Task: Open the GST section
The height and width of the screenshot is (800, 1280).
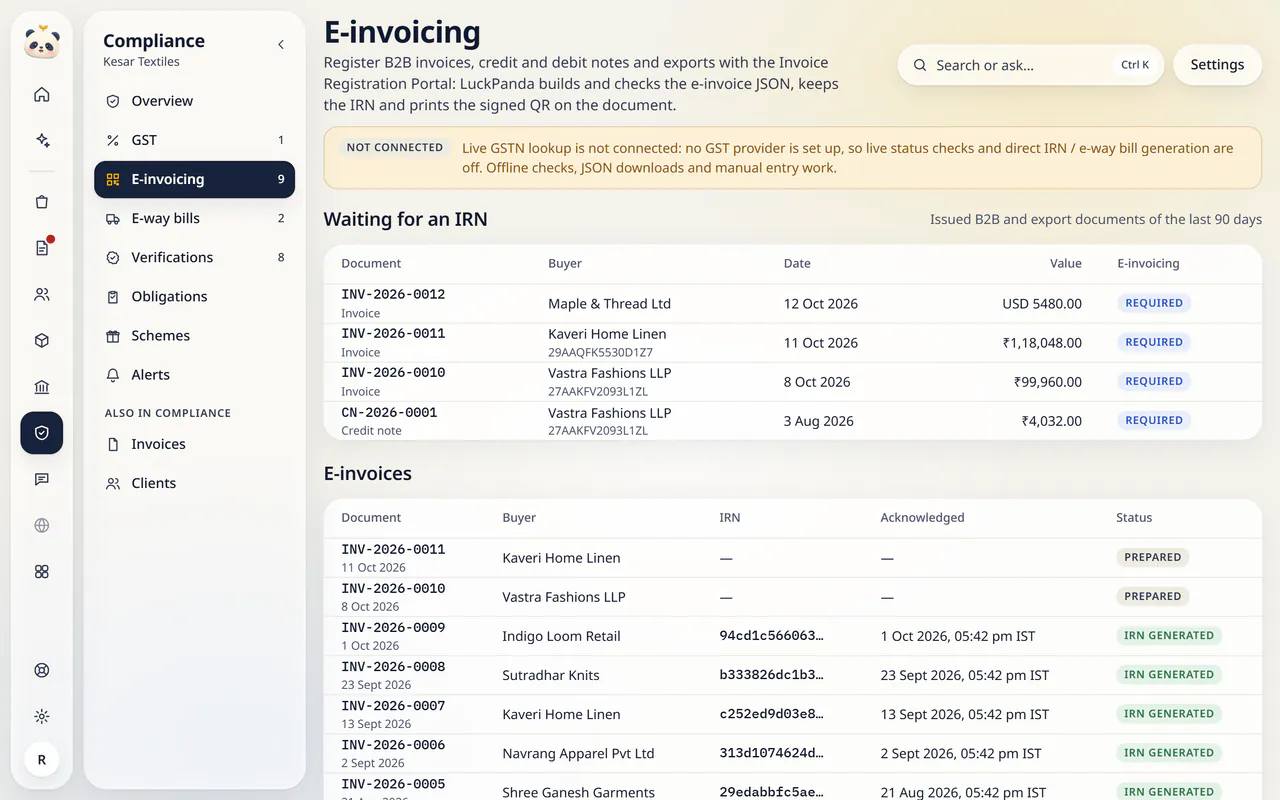Action: 195,140
